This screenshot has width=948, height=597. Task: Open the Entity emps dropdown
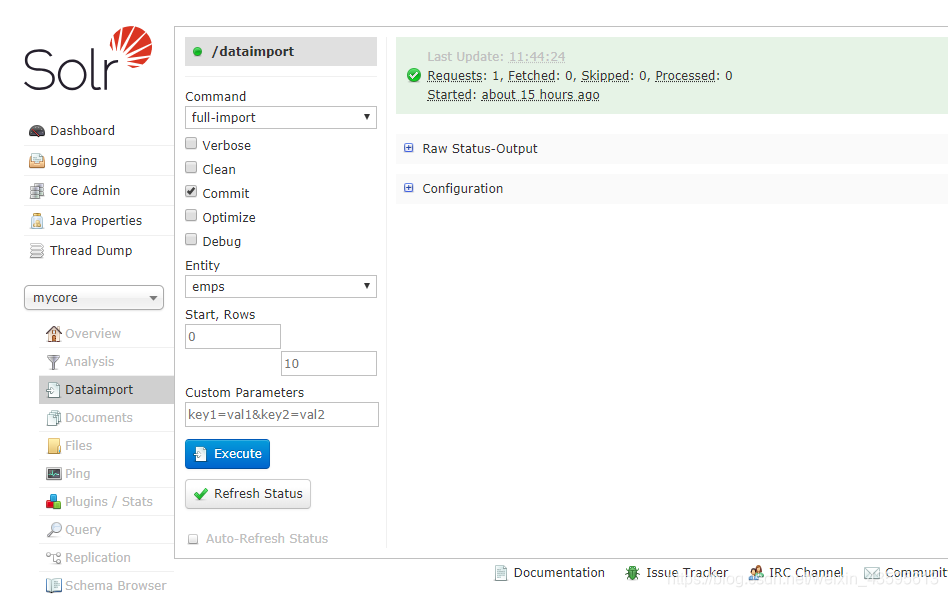(281, 287)
